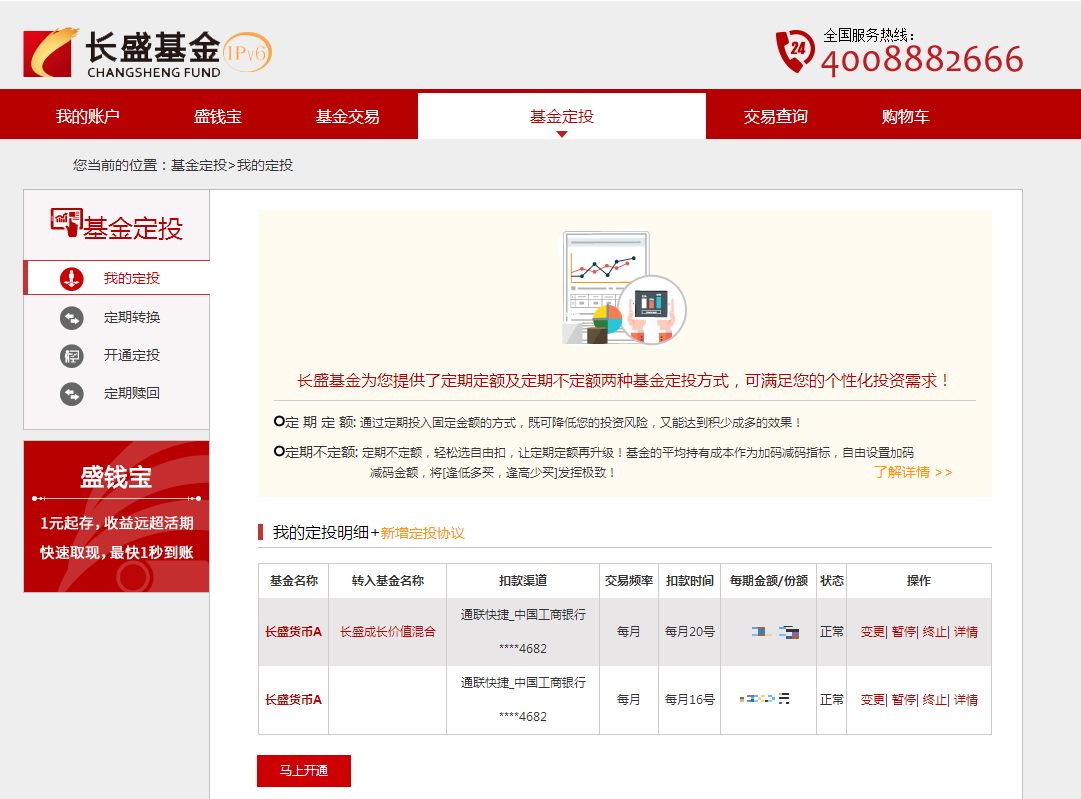Open the 长盛成长价值混合 fund link
This screenshot has height=799, width=1081.
(x=388, y=631)
